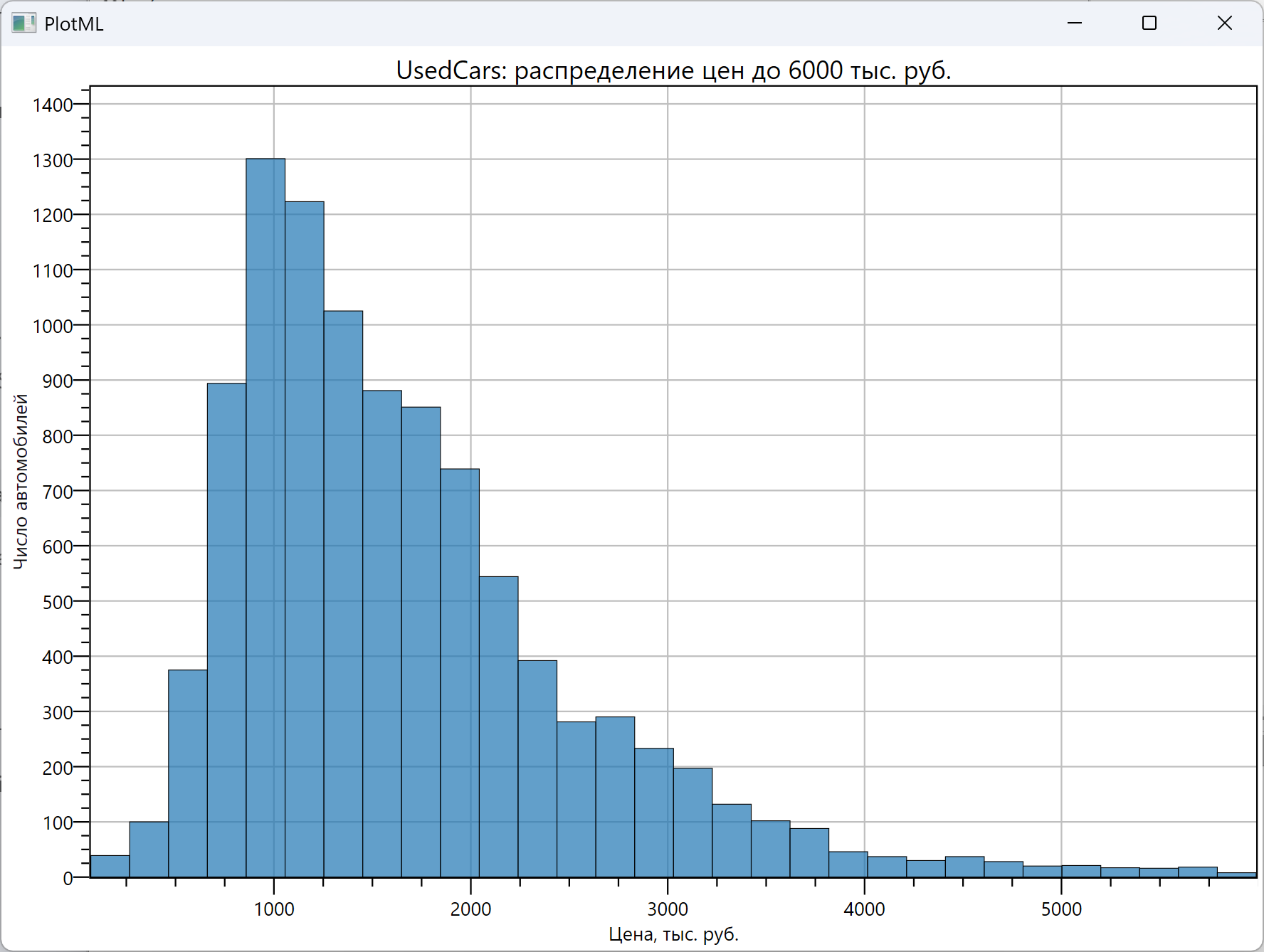Click the y-axis tick label 900
Image resolution: width=1264 pixels, height=952 pixels.
[58, 381]
